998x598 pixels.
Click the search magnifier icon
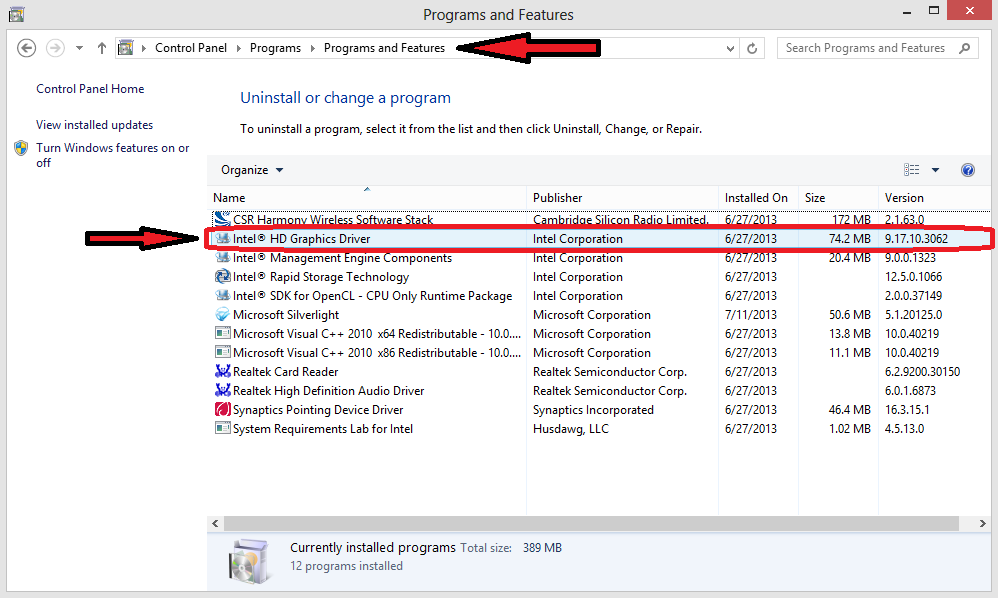coord(965,48)
